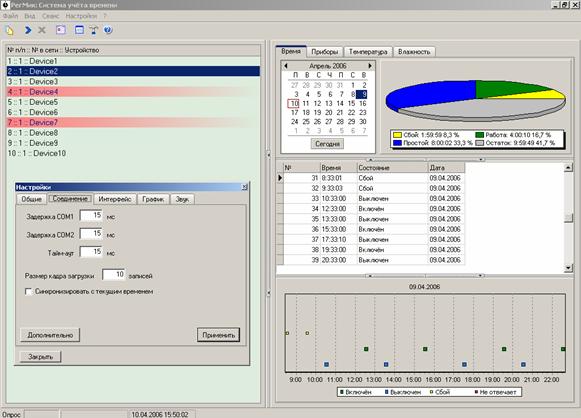
Task: Select red-highlighted Device4 row
Action: pos(133,92)
